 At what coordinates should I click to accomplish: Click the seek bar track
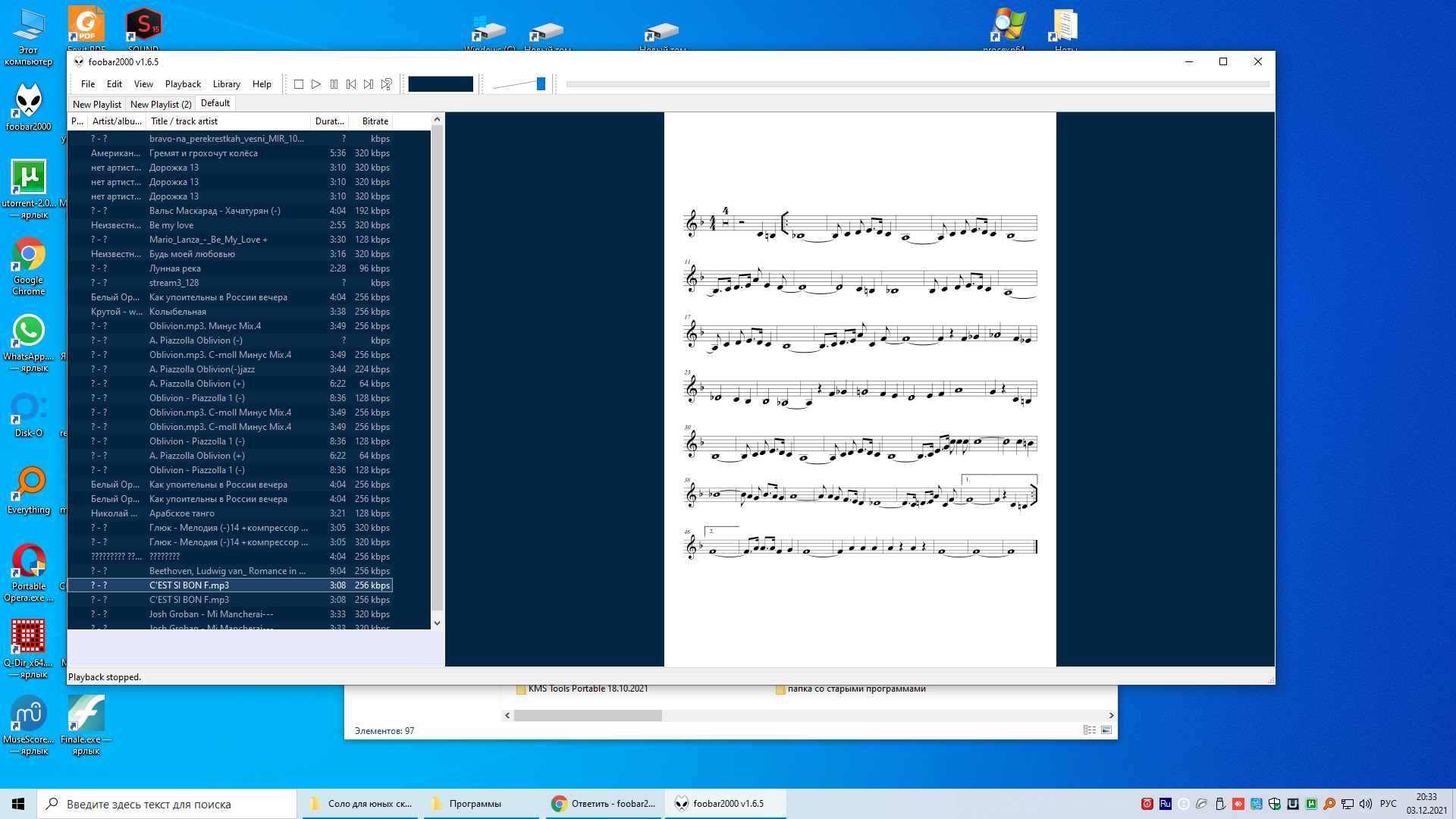coord(916,84)
